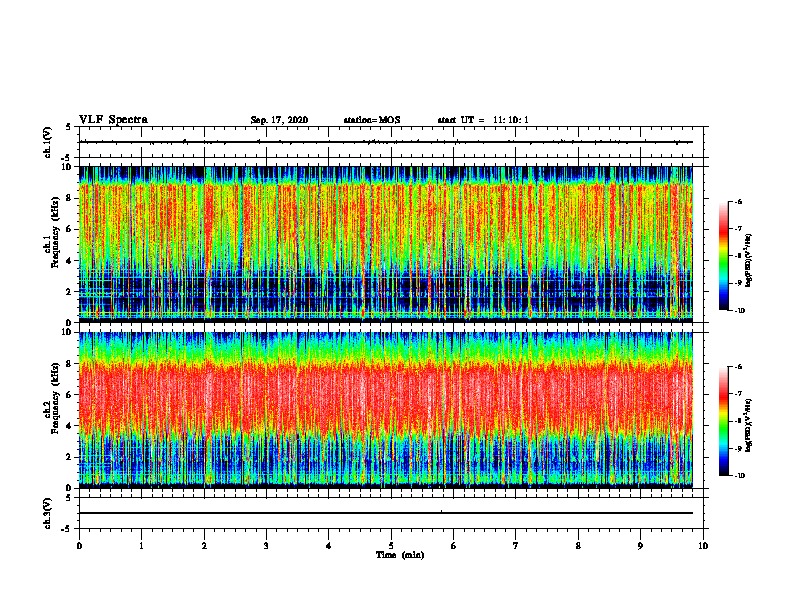Click time-axis tick label "10"

[703, 546]
